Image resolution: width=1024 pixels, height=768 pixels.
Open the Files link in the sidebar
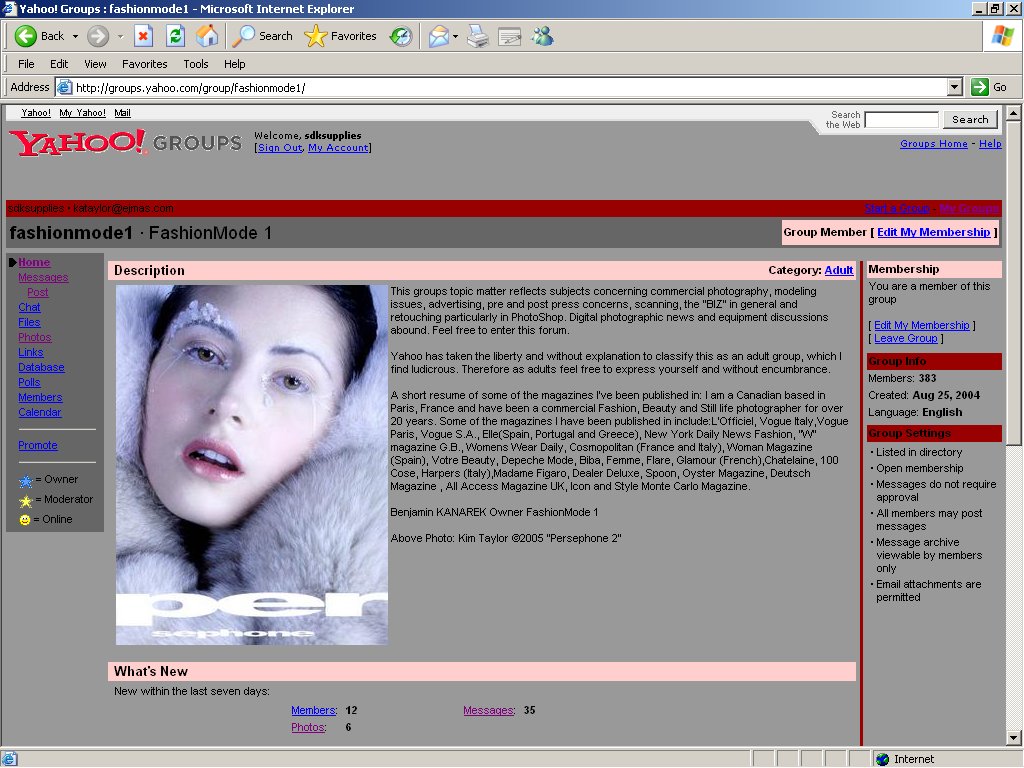tap(29, 323)
